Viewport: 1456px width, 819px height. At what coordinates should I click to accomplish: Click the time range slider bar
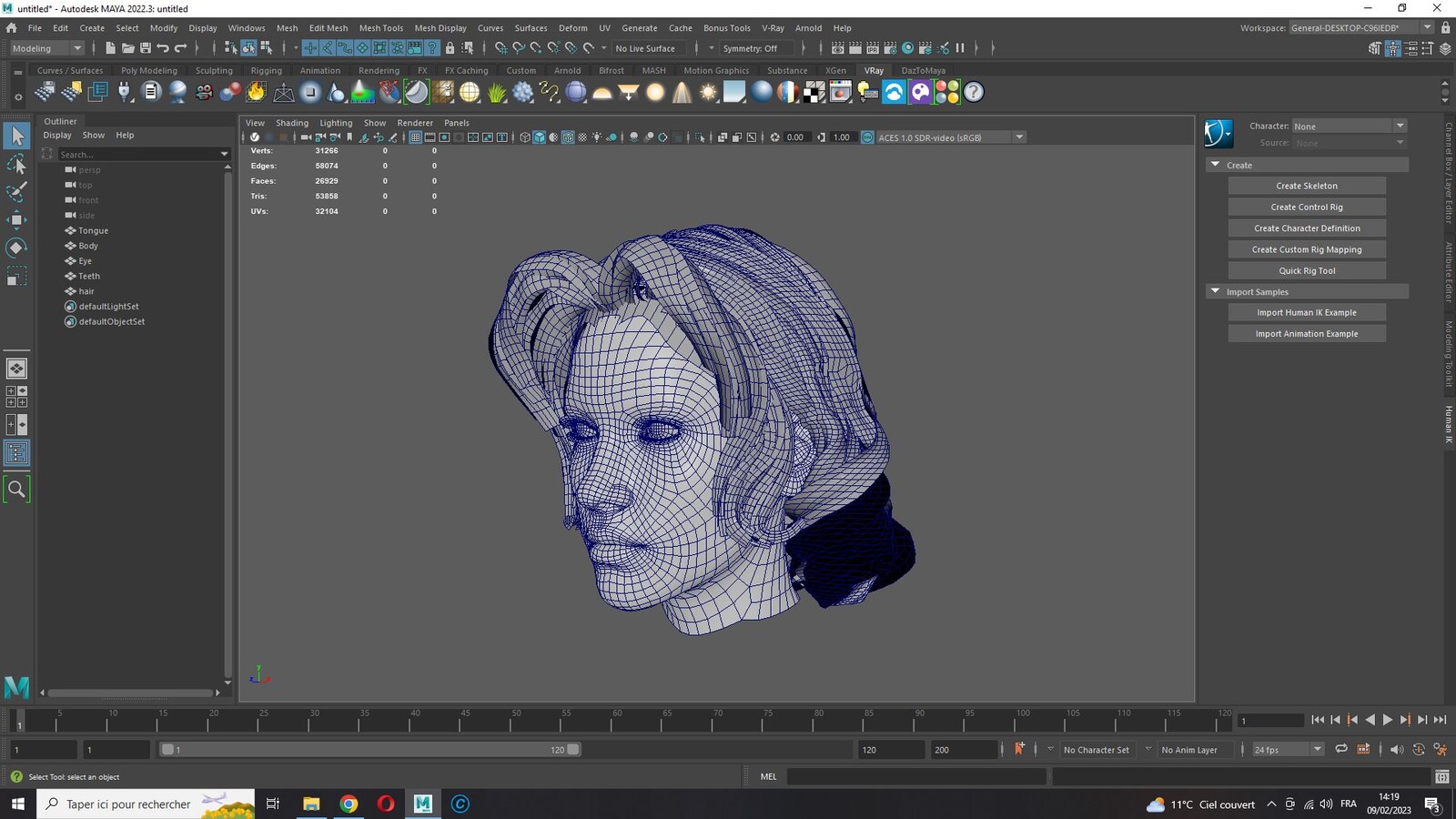(x=369, y=750)
